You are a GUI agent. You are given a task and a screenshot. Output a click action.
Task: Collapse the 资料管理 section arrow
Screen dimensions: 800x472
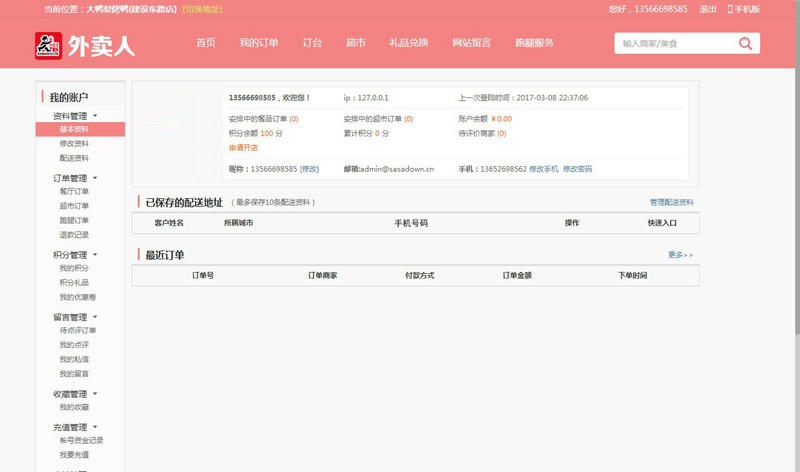(95, 116)
